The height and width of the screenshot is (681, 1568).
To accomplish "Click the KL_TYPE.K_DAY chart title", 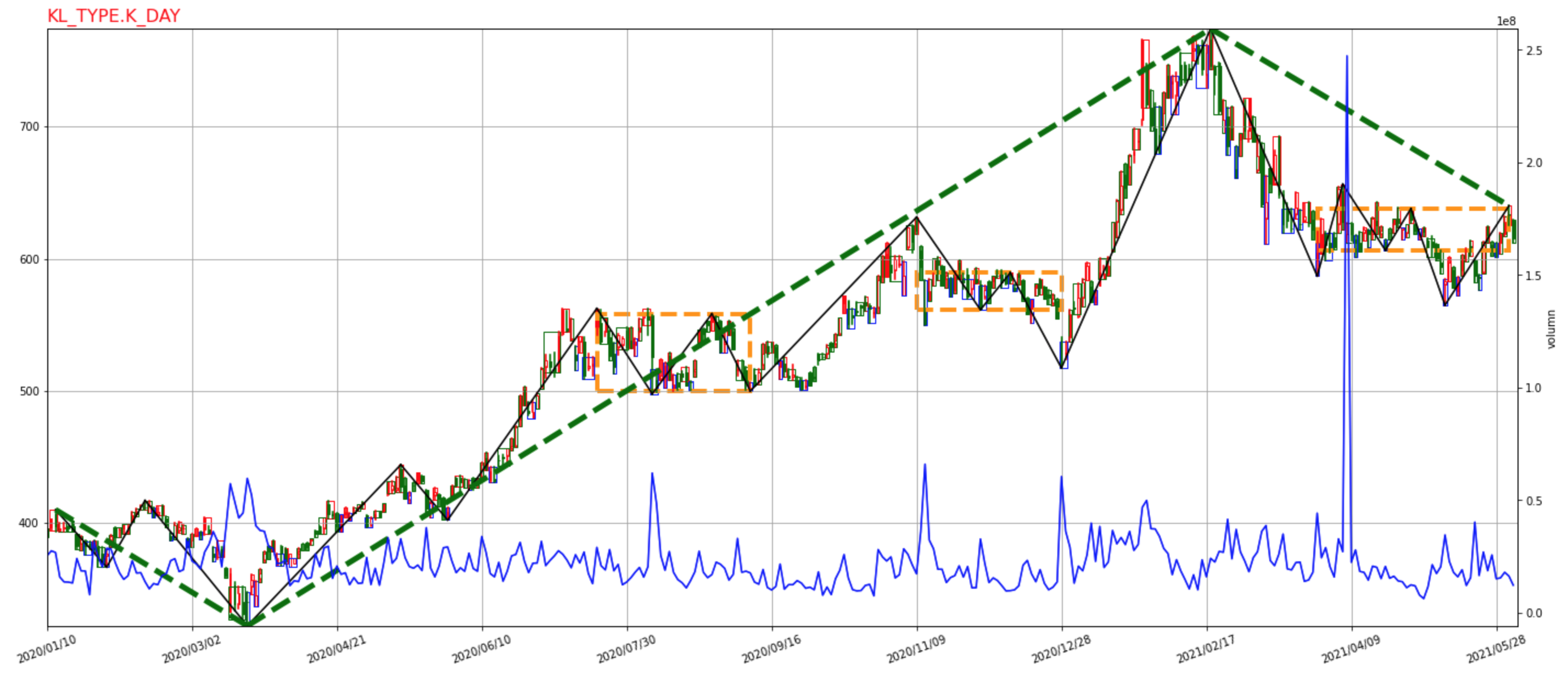I will click(x=114, y=16).
